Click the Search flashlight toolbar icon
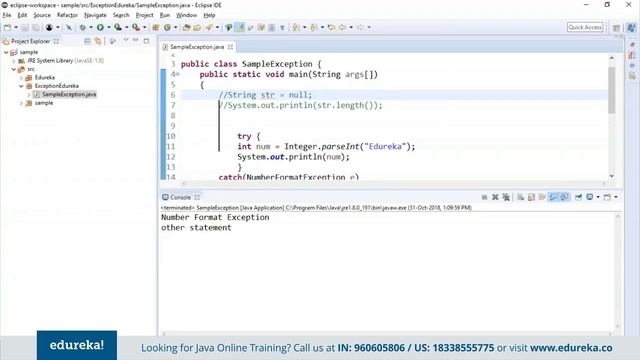This screenshot has height=360, width=640. click(209, 27)
